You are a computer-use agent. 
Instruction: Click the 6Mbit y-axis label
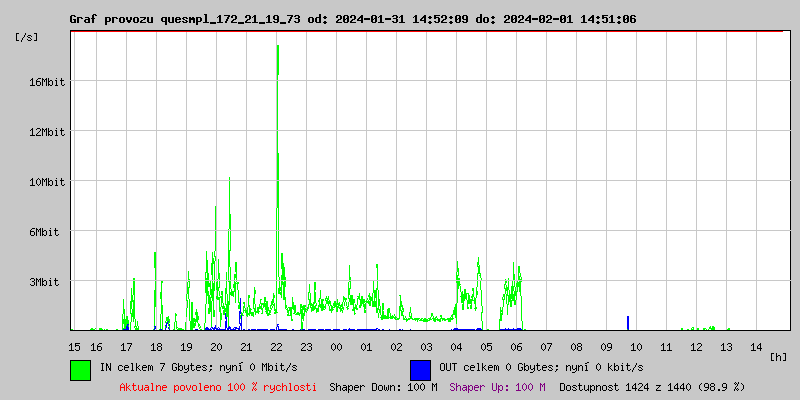44,232
